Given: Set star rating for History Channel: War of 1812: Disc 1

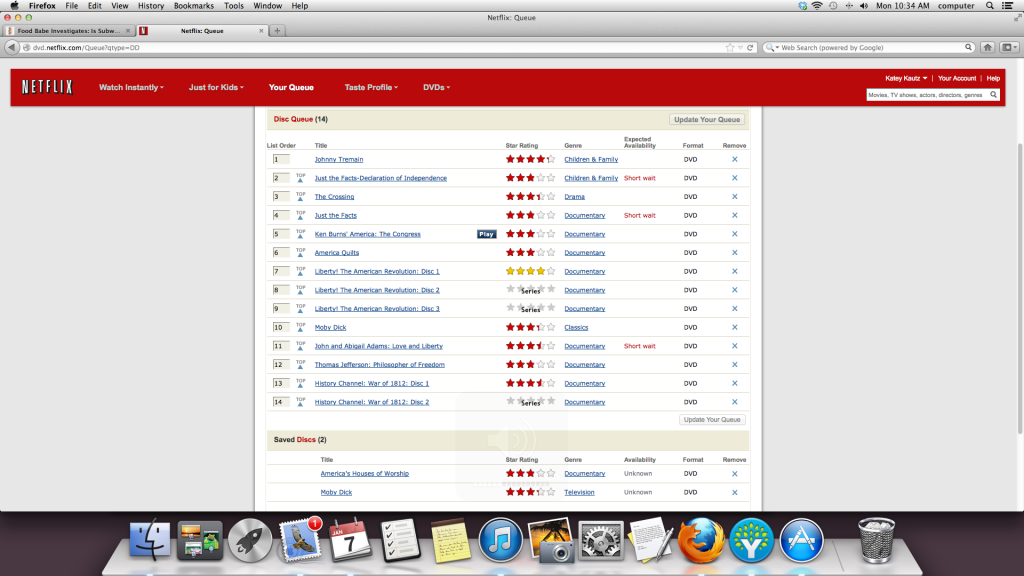Looking at the screenshot, I should [x=530, y=383].
